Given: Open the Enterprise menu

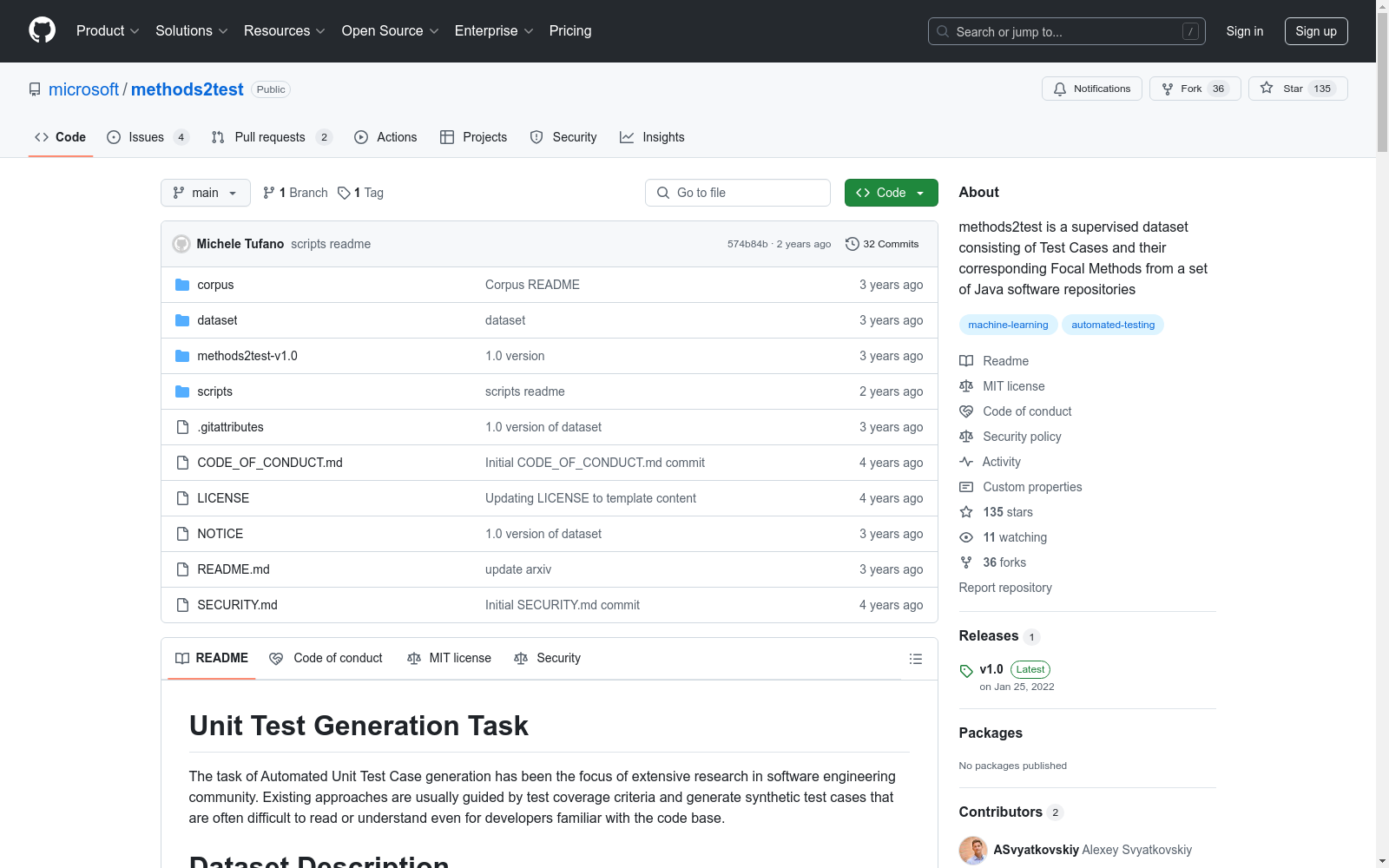Looking at the screenshot, I should point(494,30).
